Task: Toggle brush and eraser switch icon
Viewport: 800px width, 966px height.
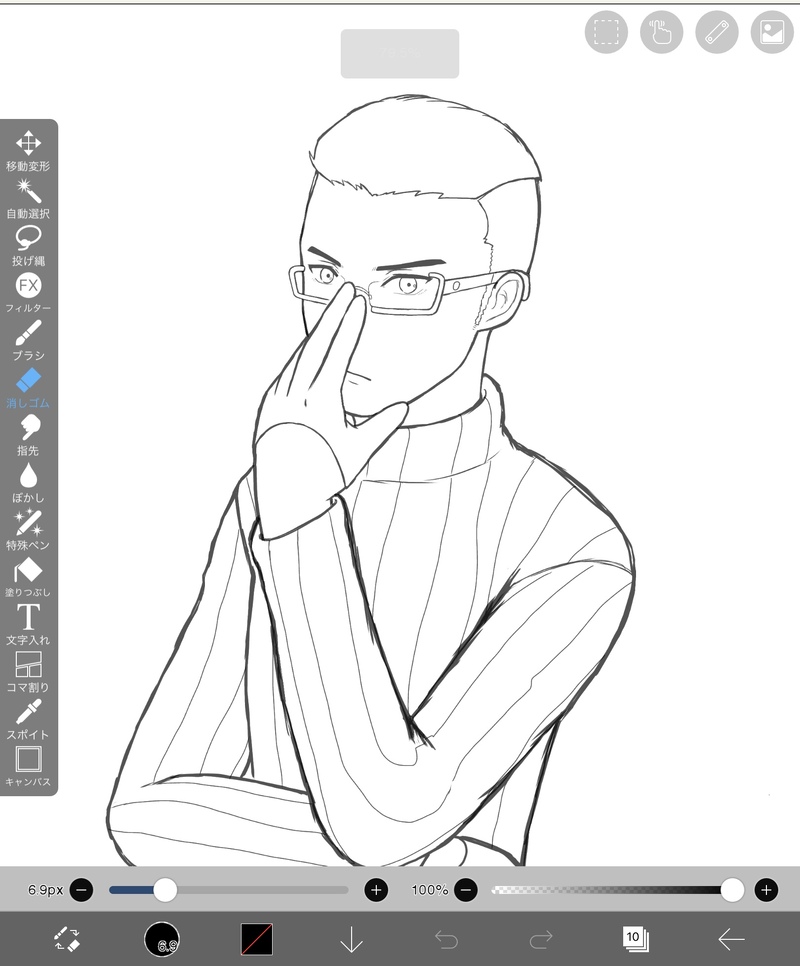Action: [x=67, y=939]
